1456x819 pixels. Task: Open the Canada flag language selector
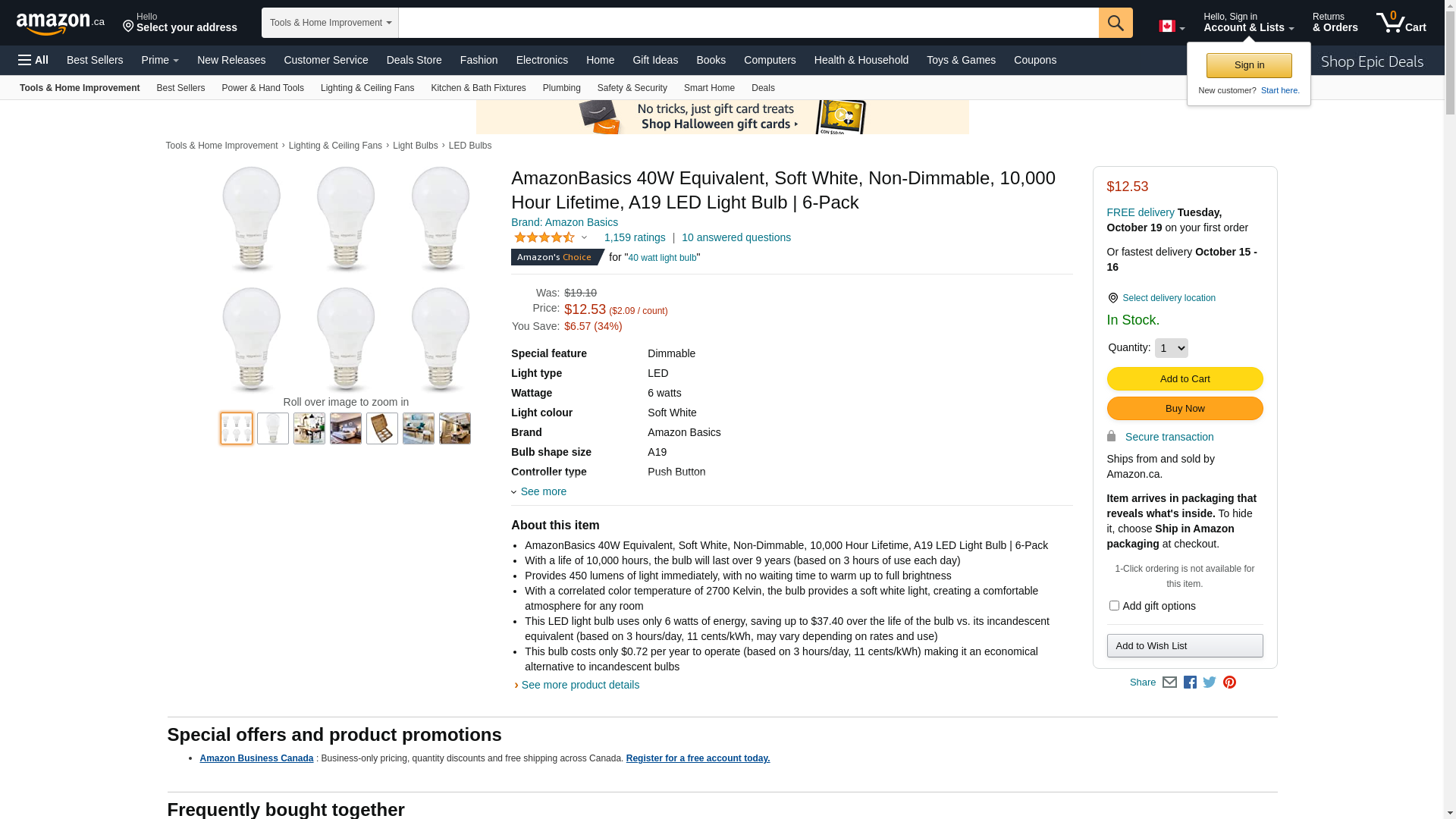[1171, 27]
